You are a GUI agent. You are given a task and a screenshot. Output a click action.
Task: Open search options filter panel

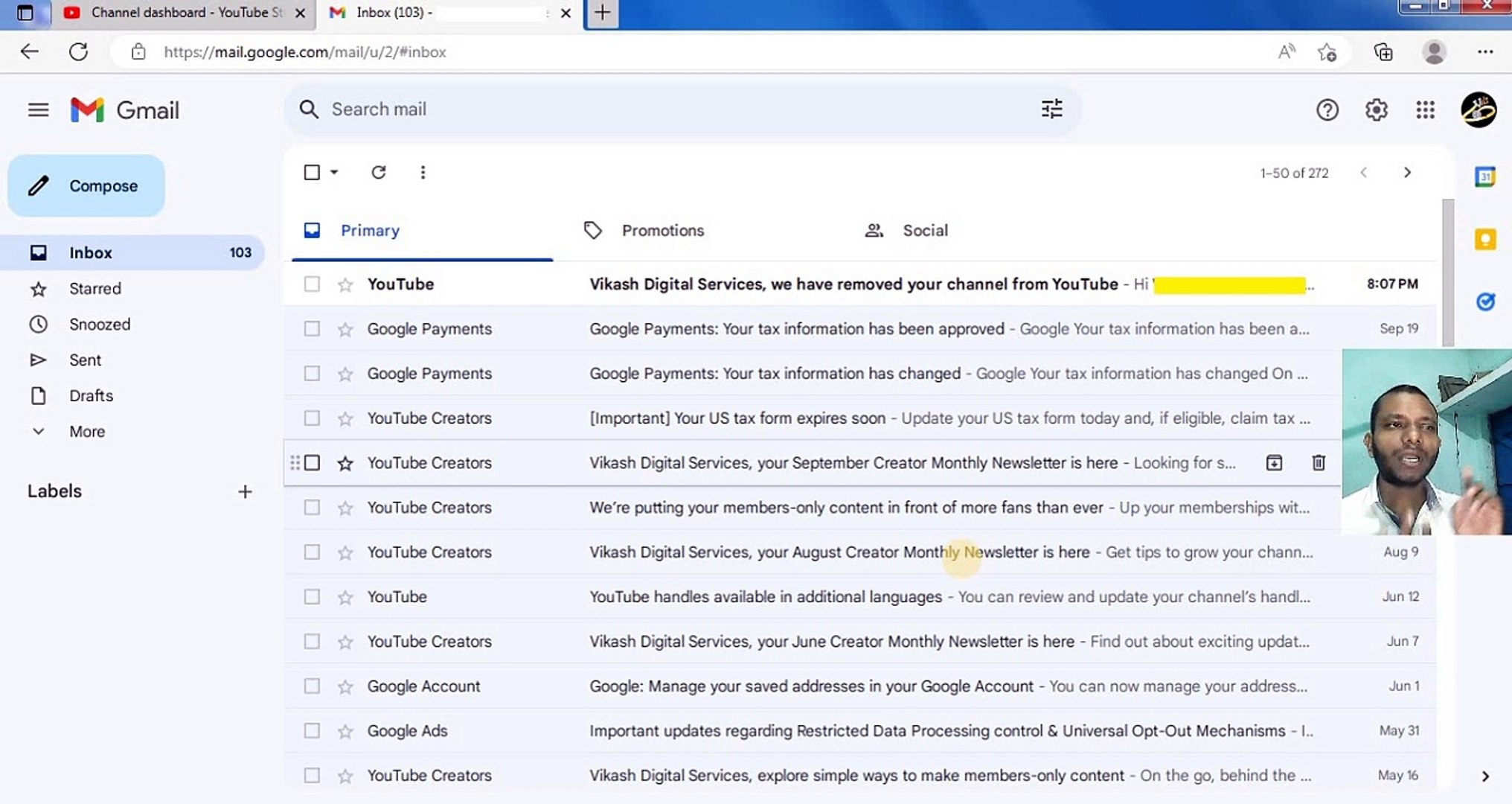tap(1051, 109)
